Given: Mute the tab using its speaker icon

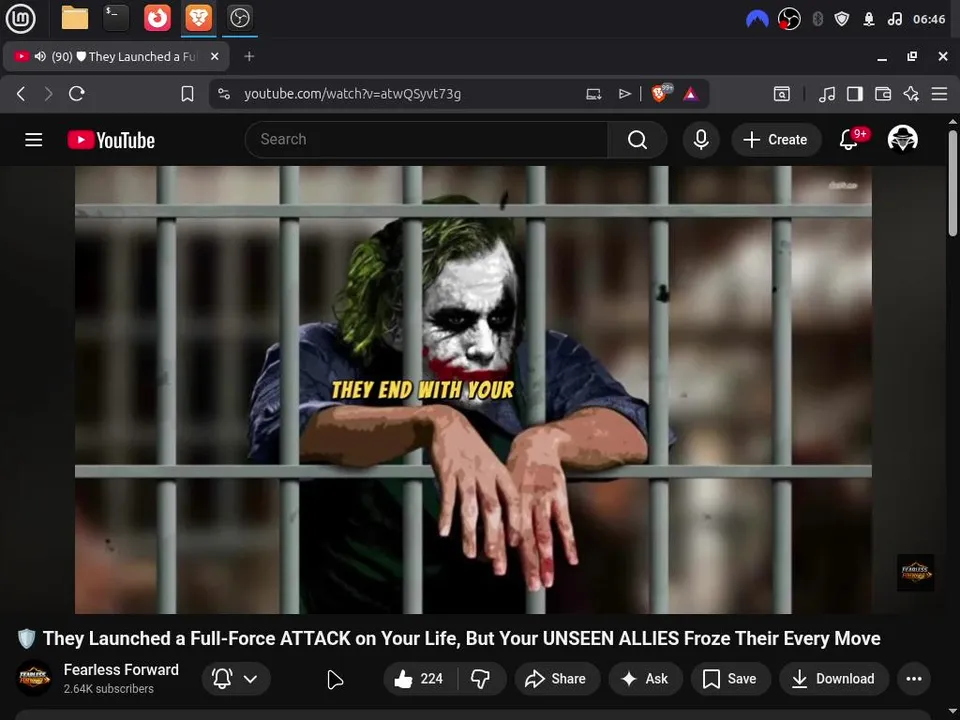Looking at the screenshot, I should pyautogui.click(x=40, y=56).
